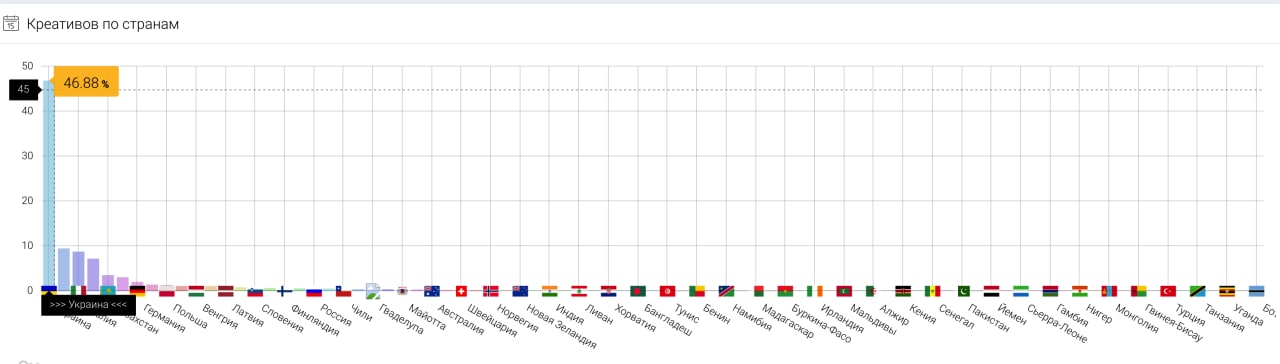
Task: Click the broken Guadeloupe flag image
Action: pos(373,291)
